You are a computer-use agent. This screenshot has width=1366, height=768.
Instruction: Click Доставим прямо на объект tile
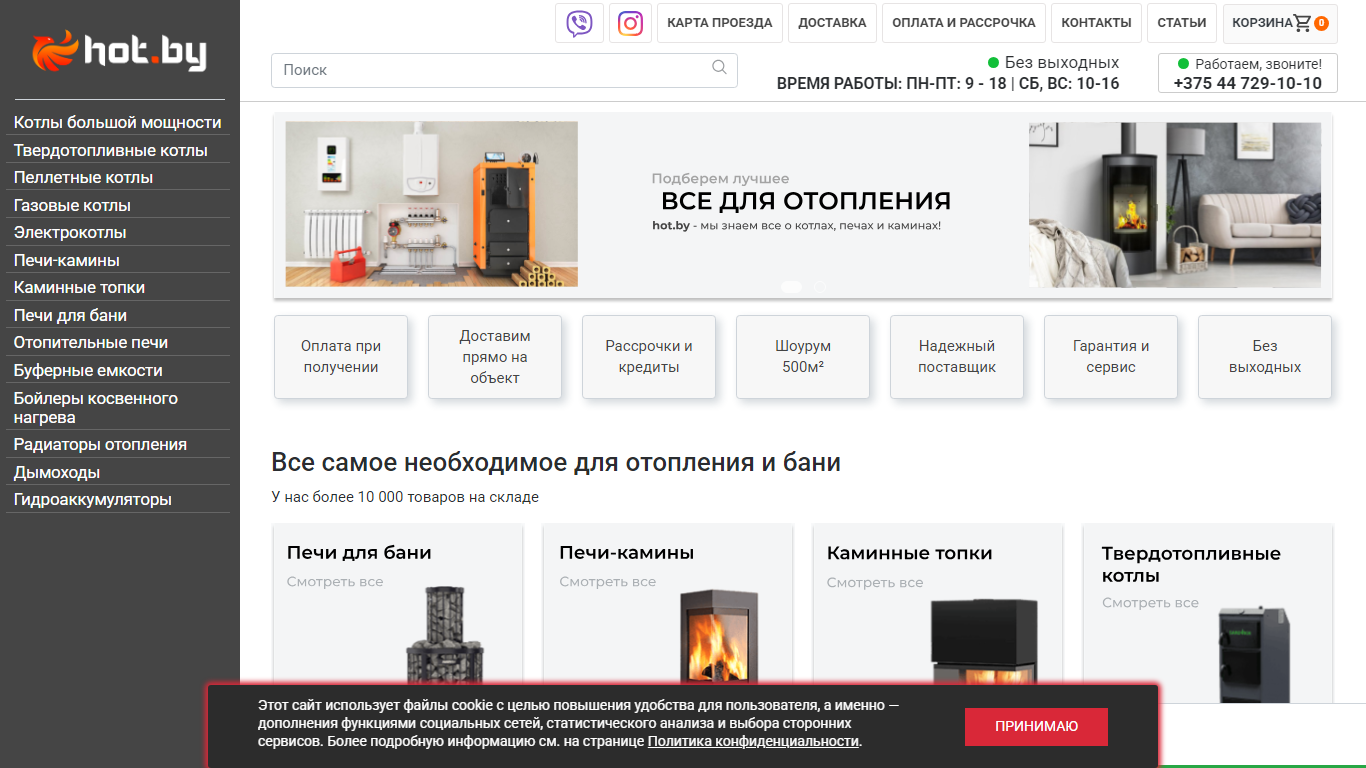tap(495, 357)
